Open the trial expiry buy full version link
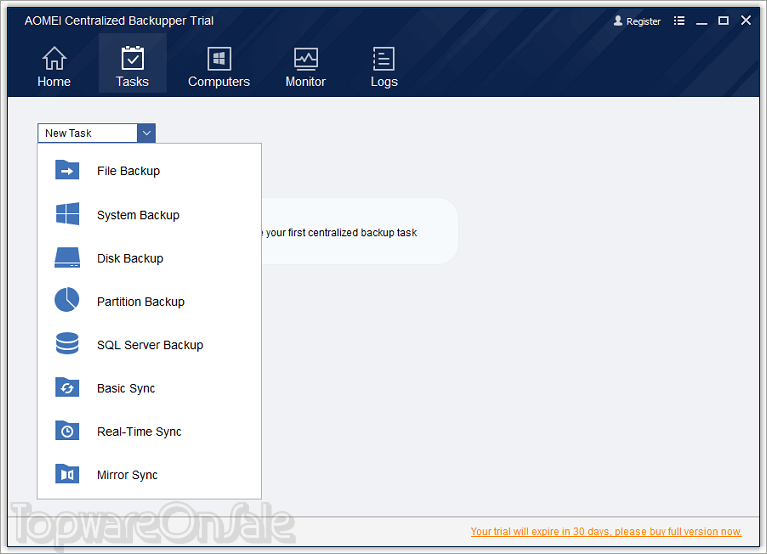767x554 pixels. pyautogui.click(x=606, y=532)
